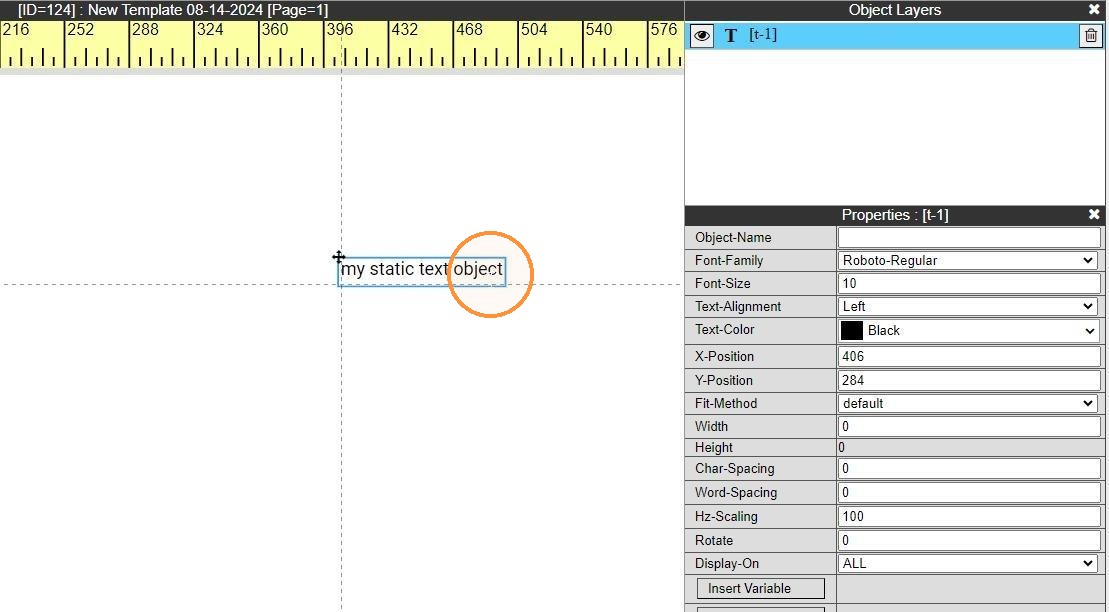
Task: Click the Height label in Properties
Action: [x=714, y=447]
